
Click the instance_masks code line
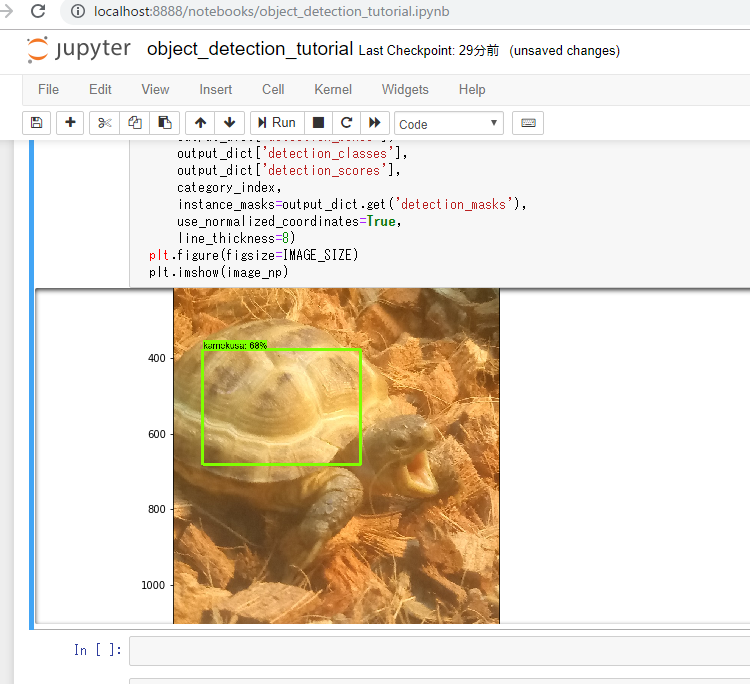coord(352,205)
